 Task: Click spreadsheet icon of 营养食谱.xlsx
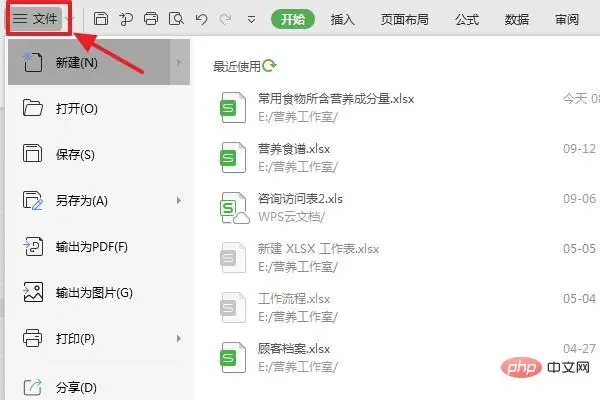tap(233, 157)
